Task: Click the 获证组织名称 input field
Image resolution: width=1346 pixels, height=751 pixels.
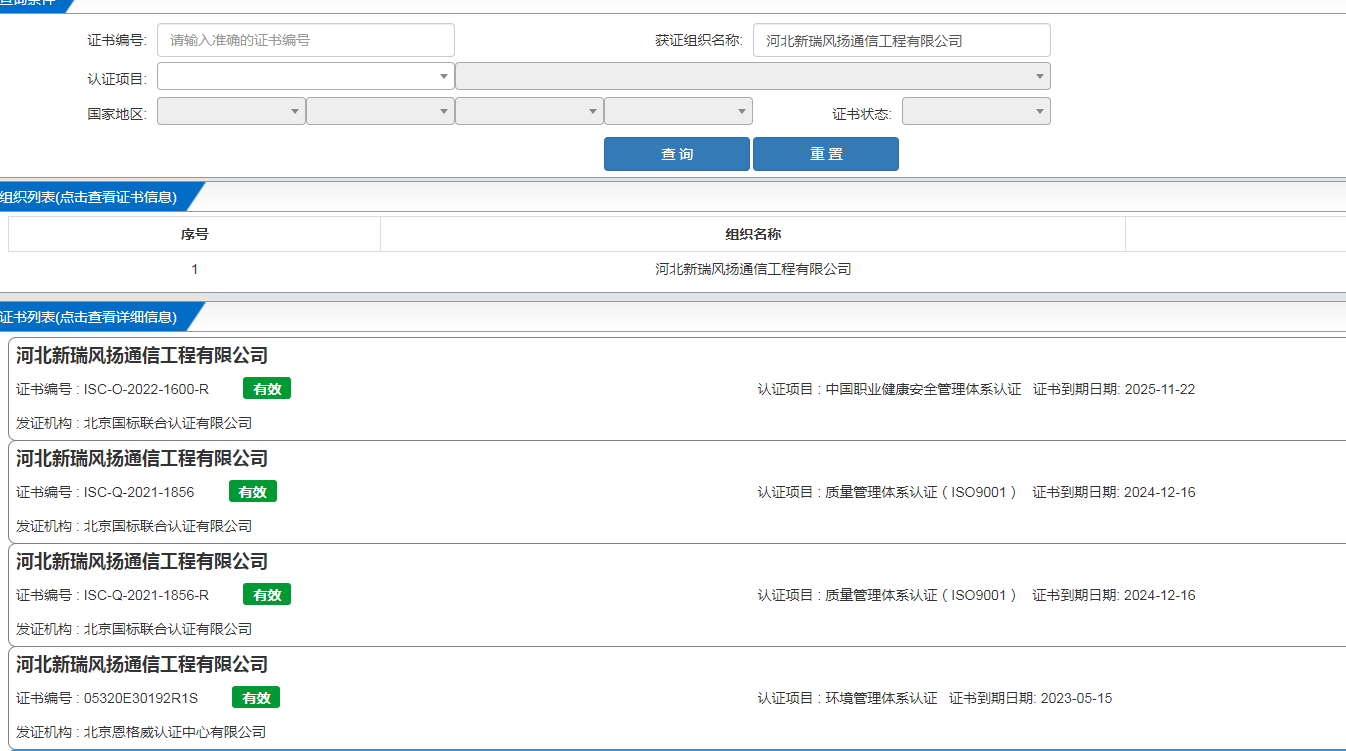Action: [x=902, y=41]
